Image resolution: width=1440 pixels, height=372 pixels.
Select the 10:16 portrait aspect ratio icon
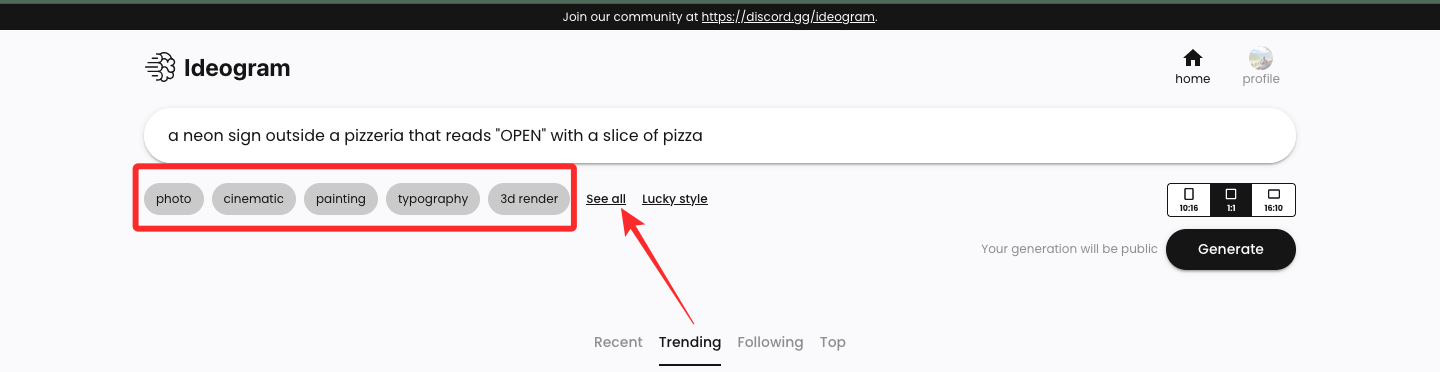point(1189,199)
